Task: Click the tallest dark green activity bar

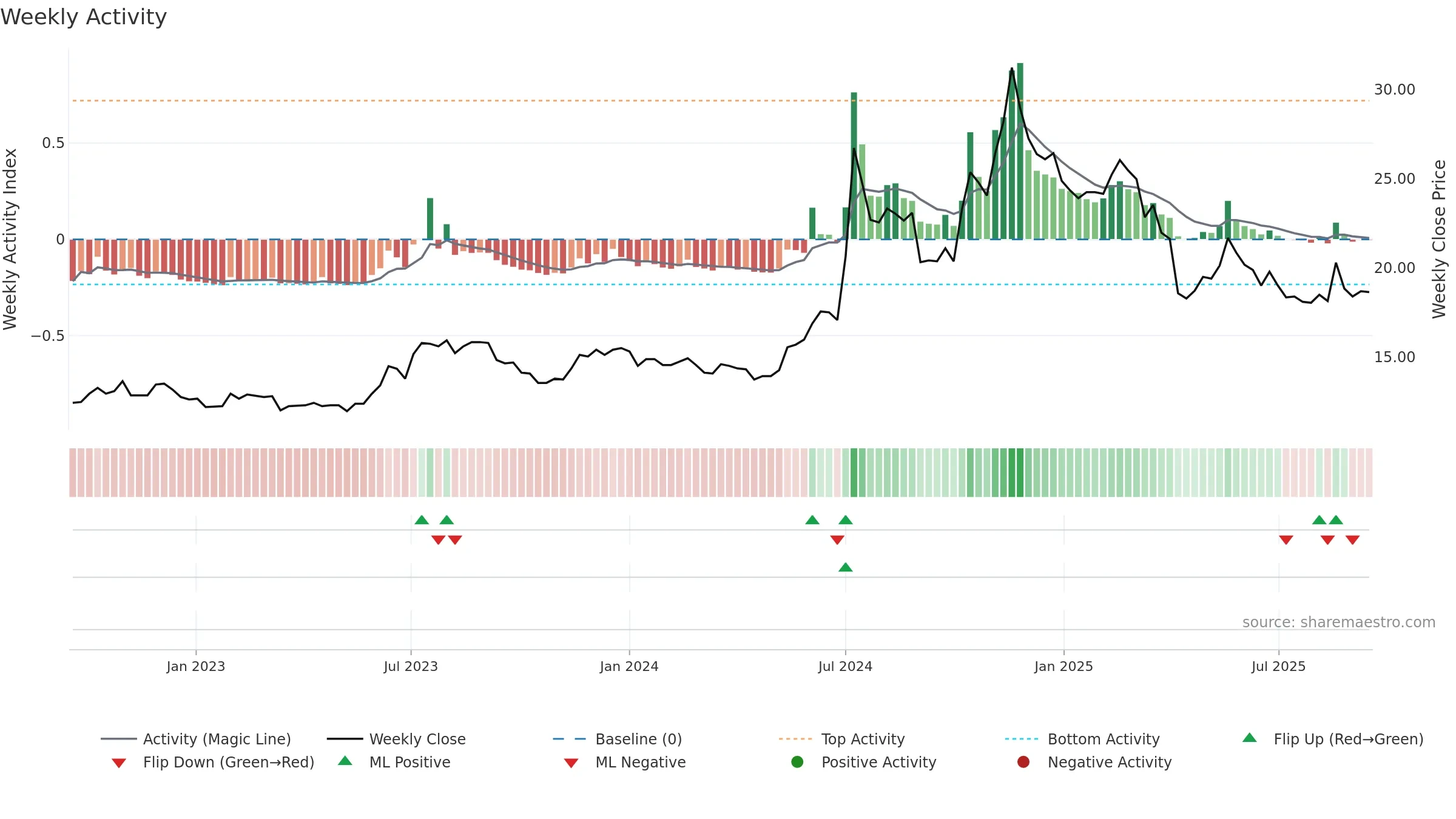Action: tap(1020, 151)
